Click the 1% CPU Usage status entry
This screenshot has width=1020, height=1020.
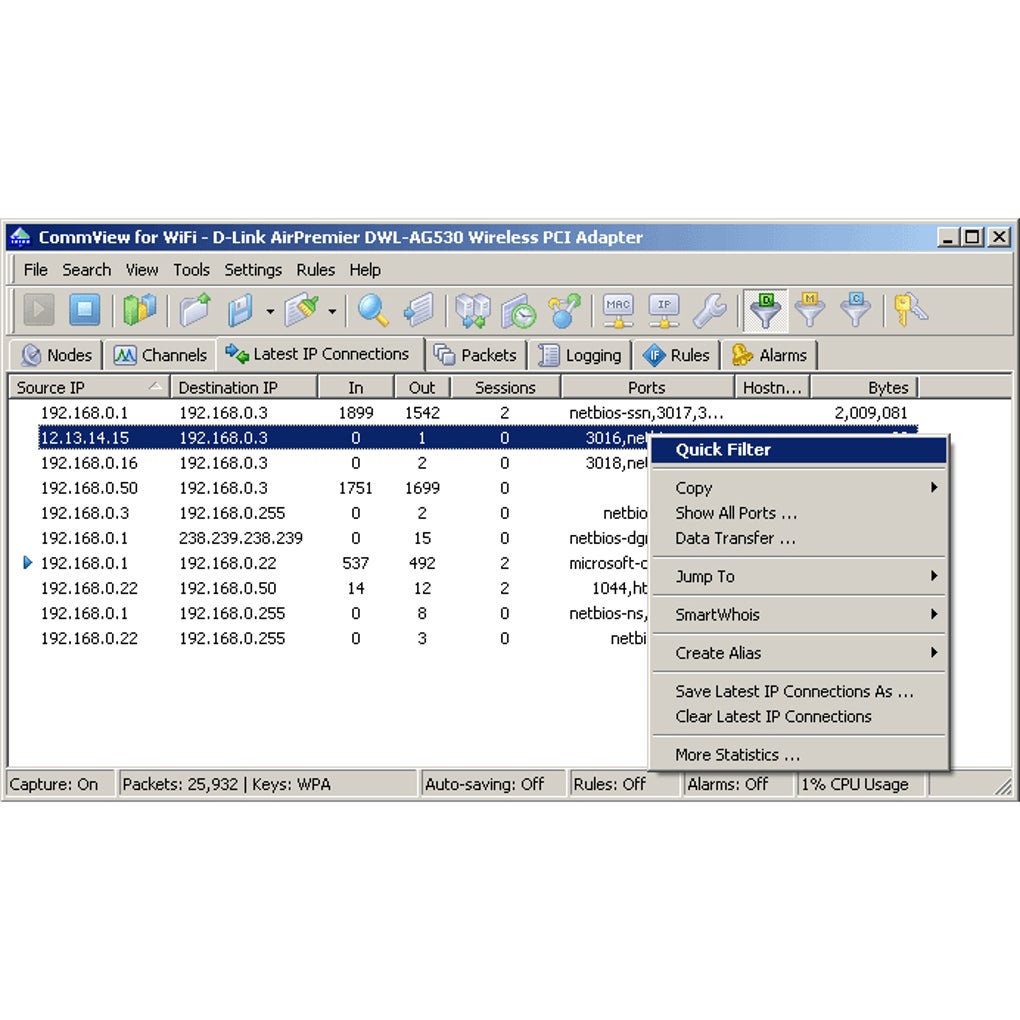[863, 785]
